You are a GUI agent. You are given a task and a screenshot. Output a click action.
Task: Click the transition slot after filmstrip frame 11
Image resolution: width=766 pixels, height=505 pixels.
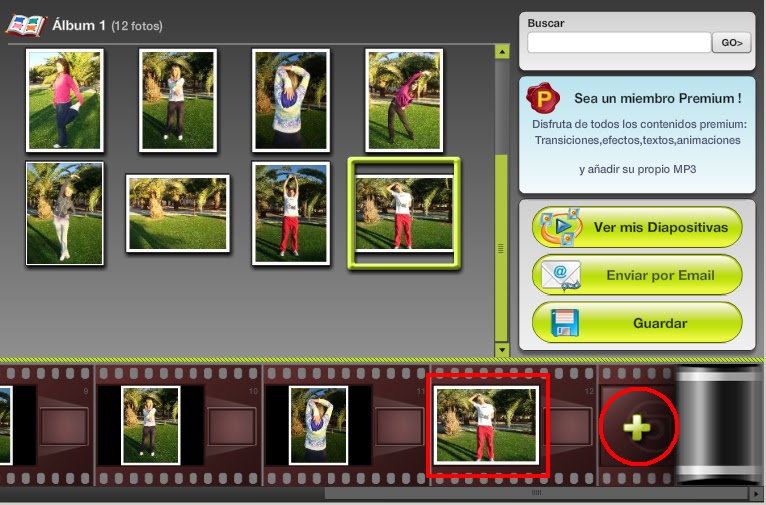pos(400,427)
